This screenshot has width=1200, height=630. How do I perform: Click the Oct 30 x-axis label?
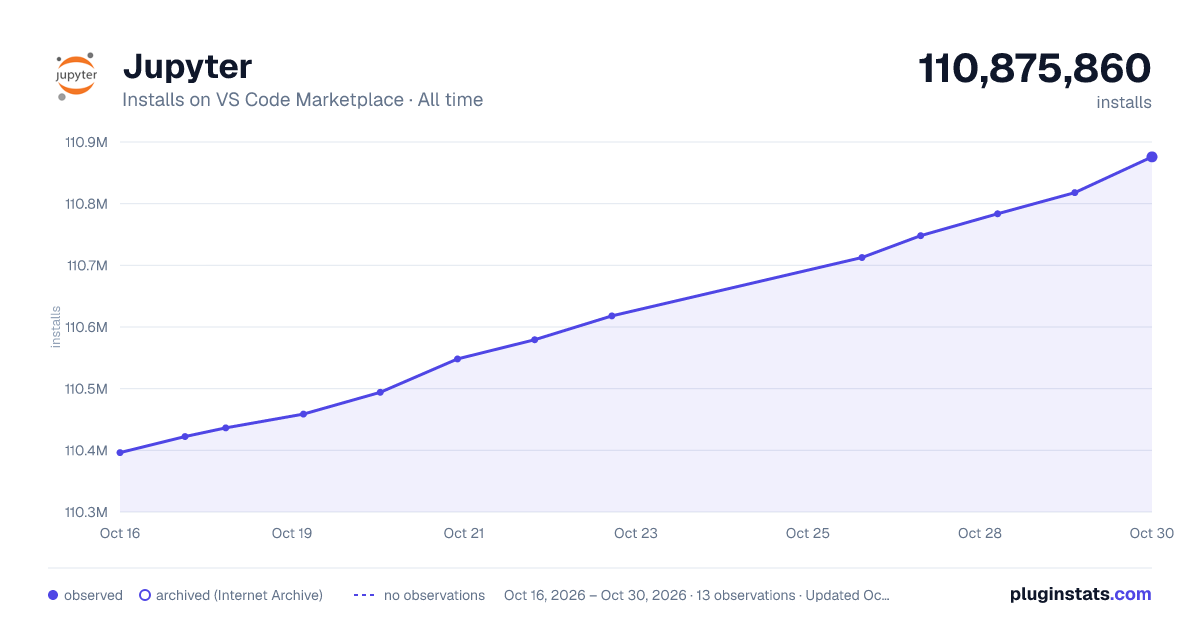point(1151,533)
